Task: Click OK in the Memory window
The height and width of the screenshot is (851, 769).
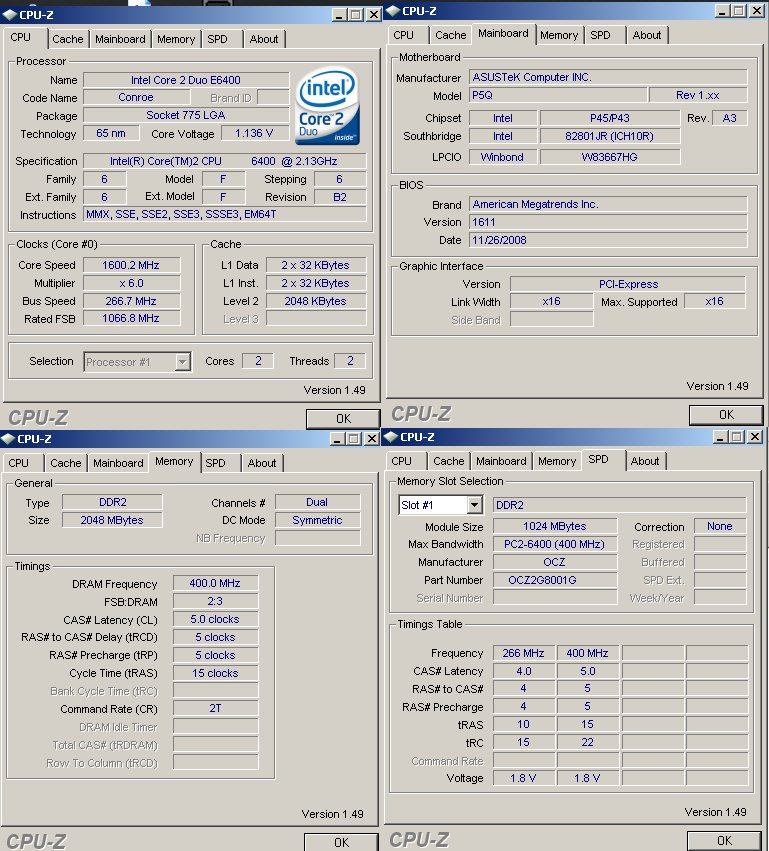Action: [x=341, y=842]
